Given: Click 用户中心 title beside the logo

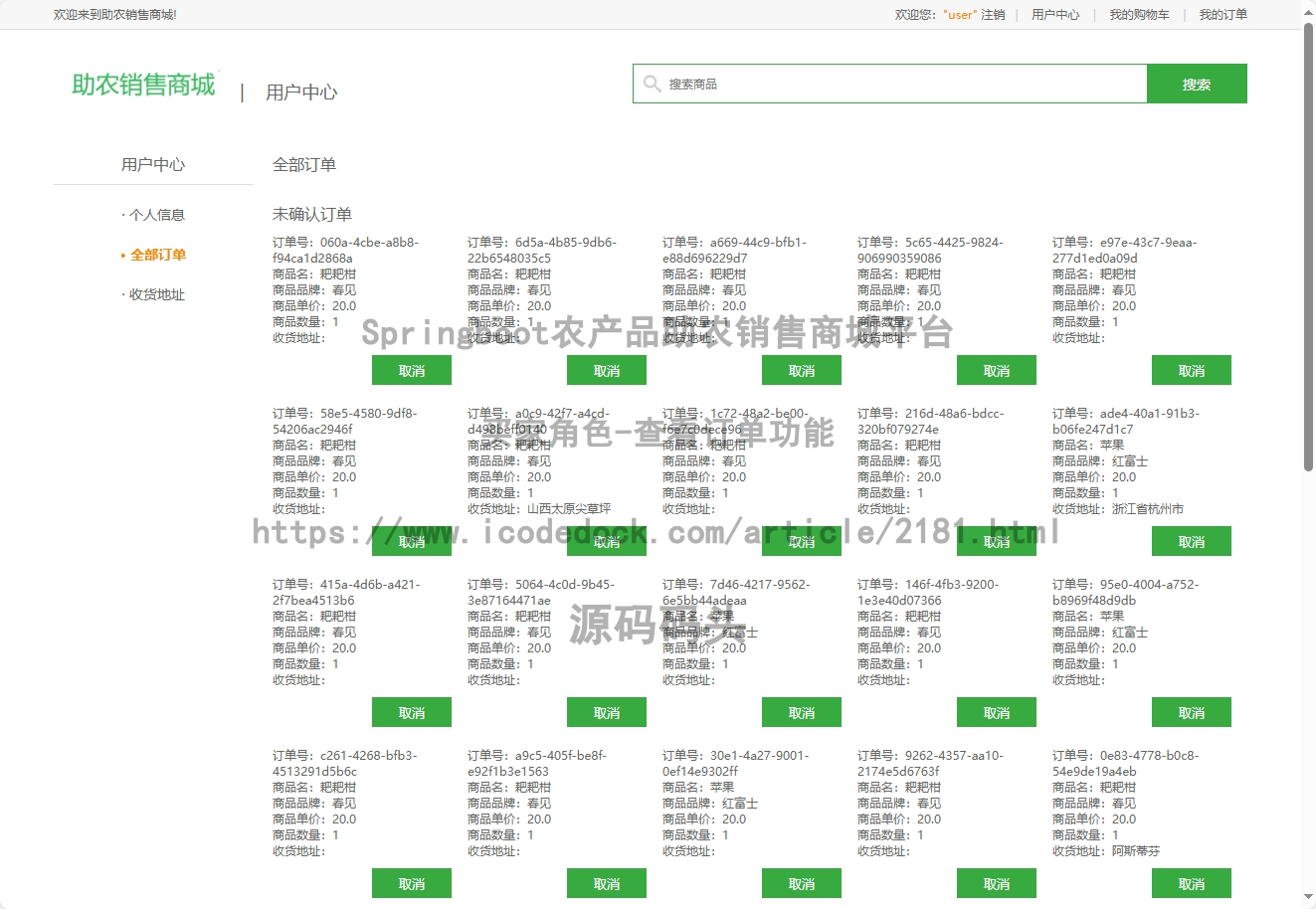Looking at the screenshot, I should click(x=301, y=92).
